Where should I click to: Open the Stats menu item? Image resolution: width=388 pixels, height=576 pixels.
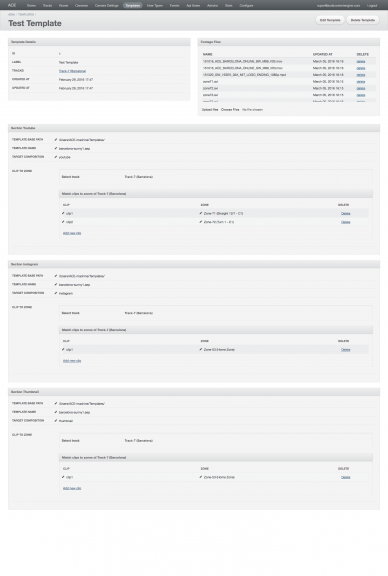[x=229, y=6]
